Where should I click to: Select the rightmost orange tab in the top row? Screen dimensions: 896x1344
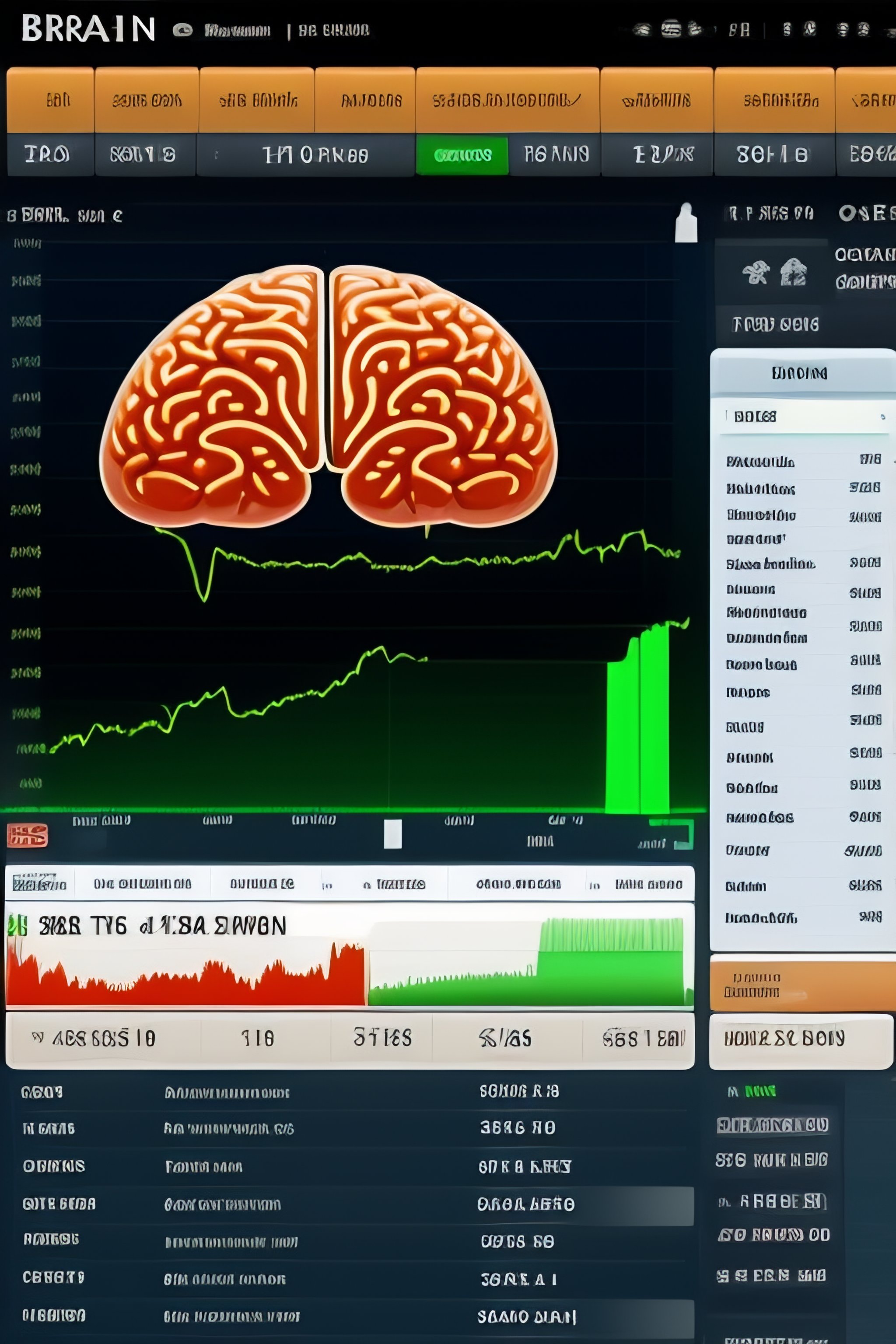(868, 98)
